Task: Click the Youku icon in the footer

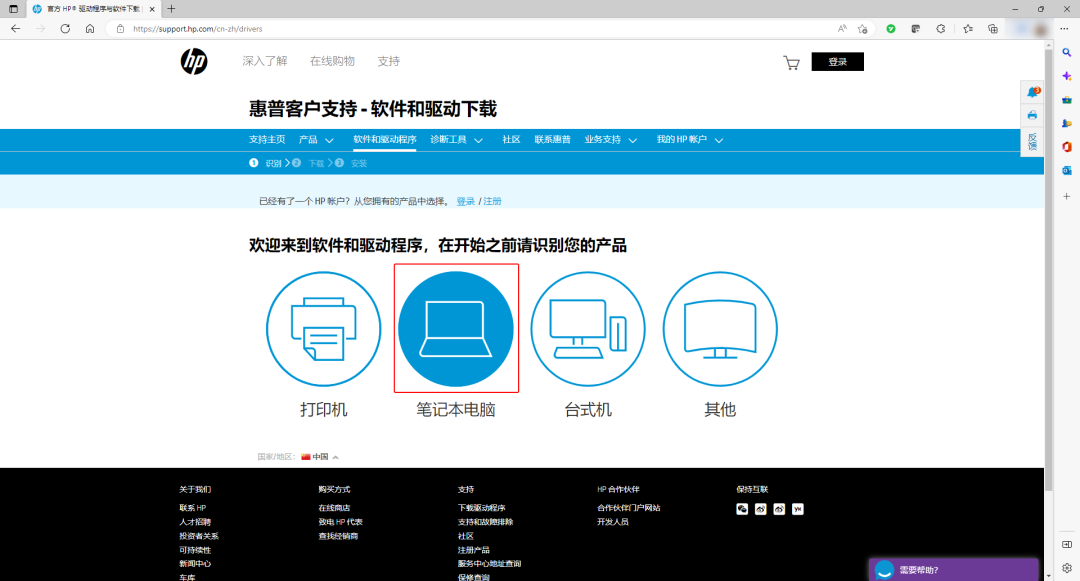Action: (x=798, y=509)
